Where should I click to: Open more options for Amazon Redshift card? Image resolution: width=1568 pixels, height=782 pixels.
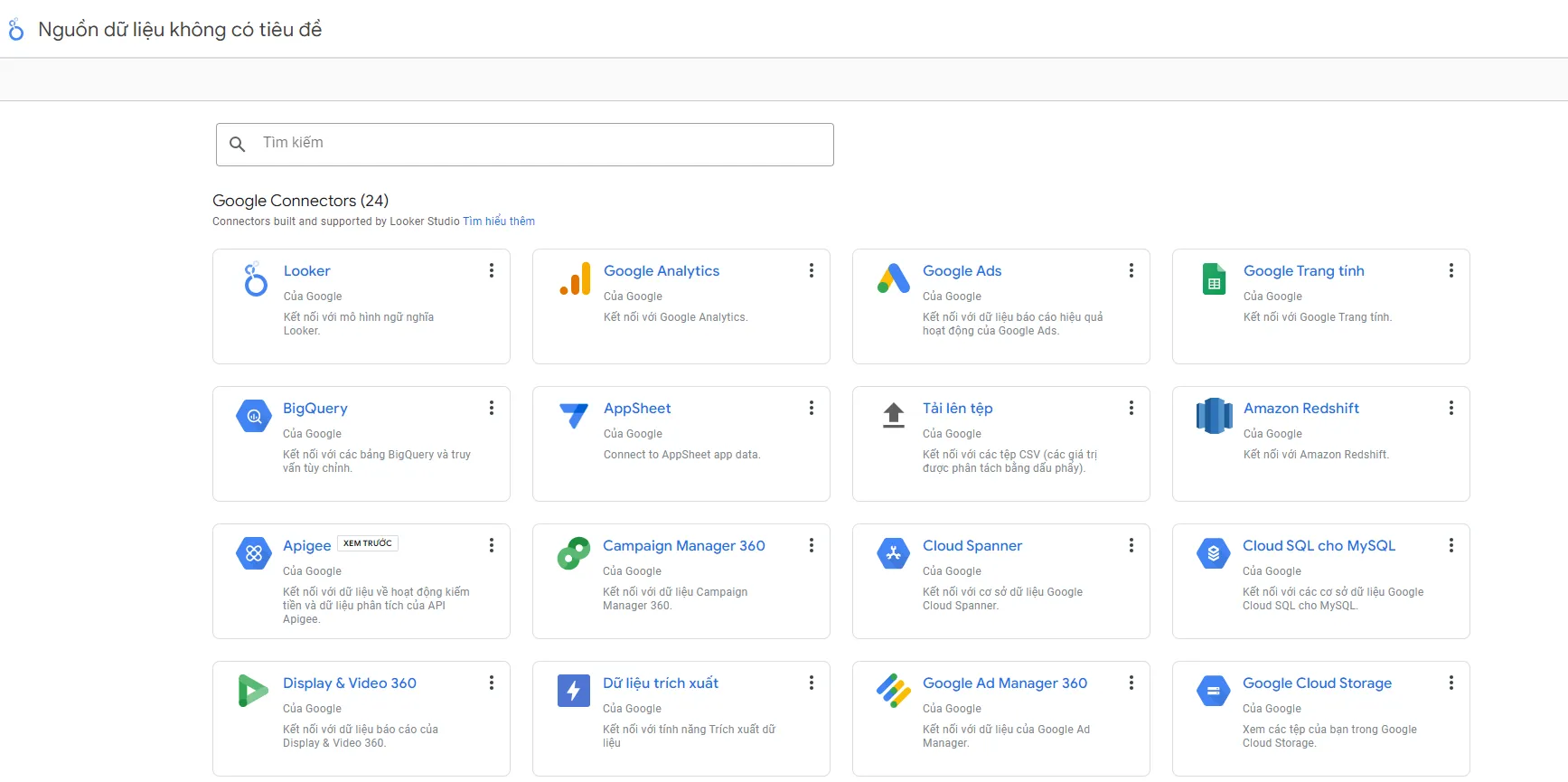(1451, 408)
